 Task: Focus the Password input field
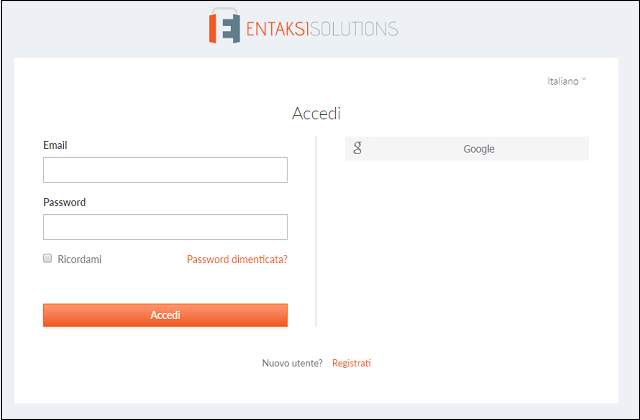[165, 227]
